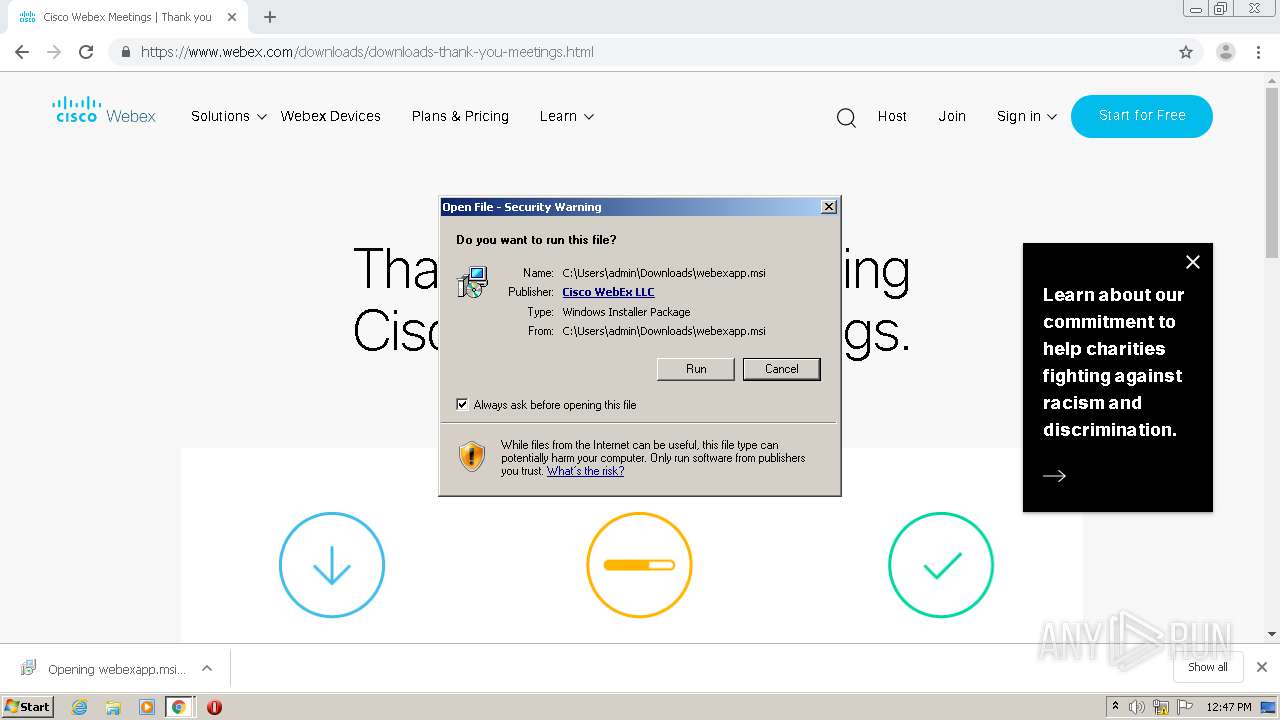Close the black charity promo card
1280x720 pixels.
coord(1193,262)
